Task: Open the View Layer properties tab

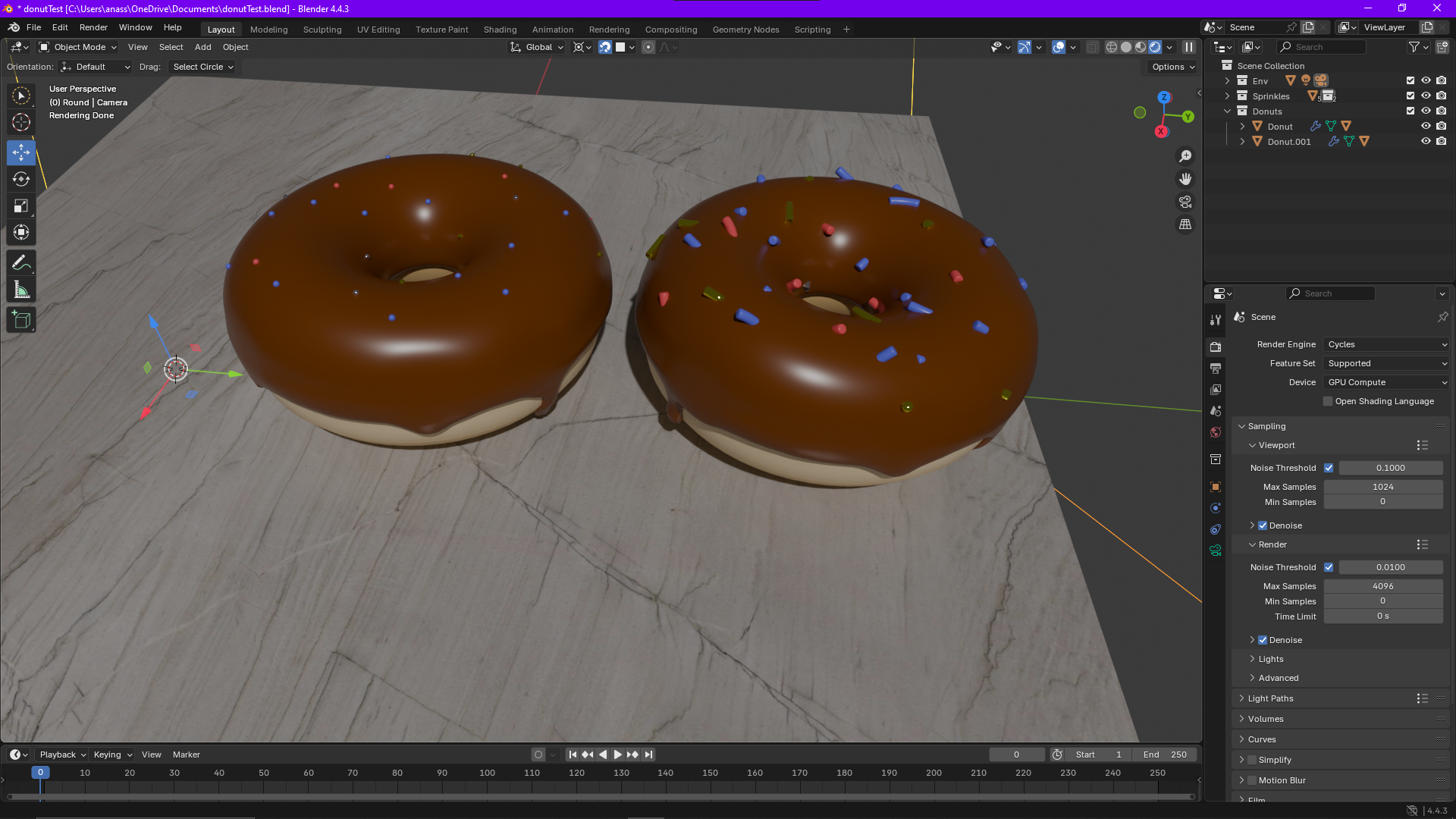Action: click(x=1216, y=389)
